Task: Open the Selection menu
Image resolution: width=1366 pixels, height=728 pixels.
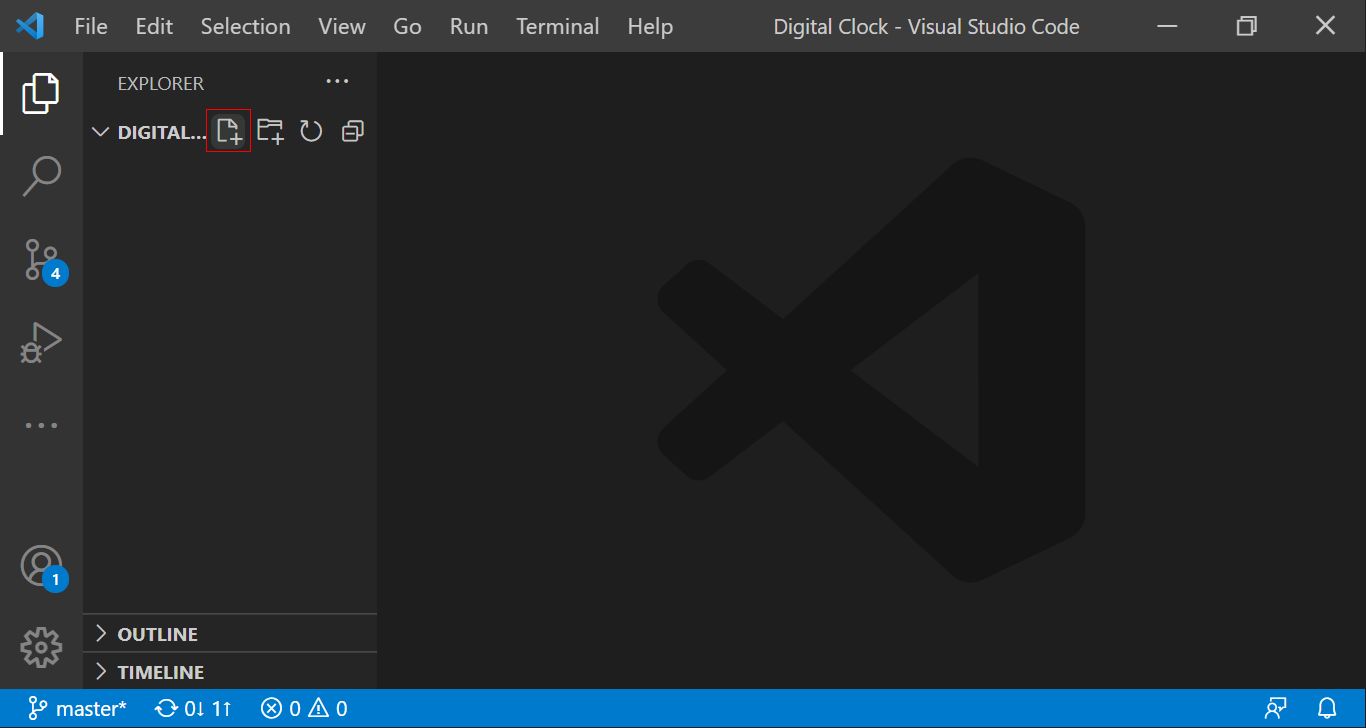Action: click(x=245, y=26)
